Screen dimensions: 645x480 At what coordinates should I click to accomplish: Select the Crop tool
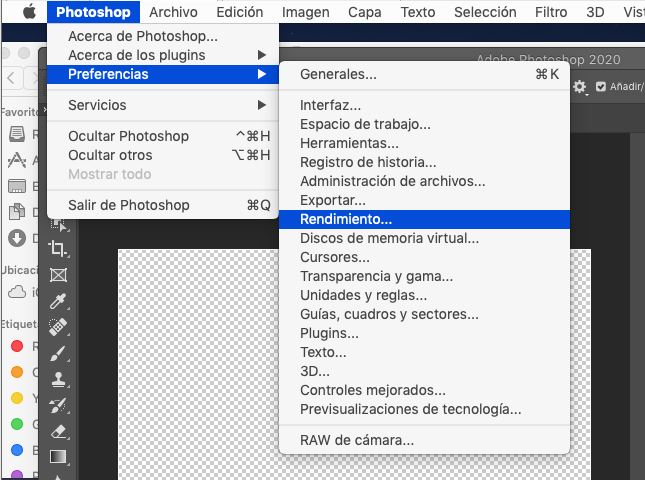[x=57, y=249]
